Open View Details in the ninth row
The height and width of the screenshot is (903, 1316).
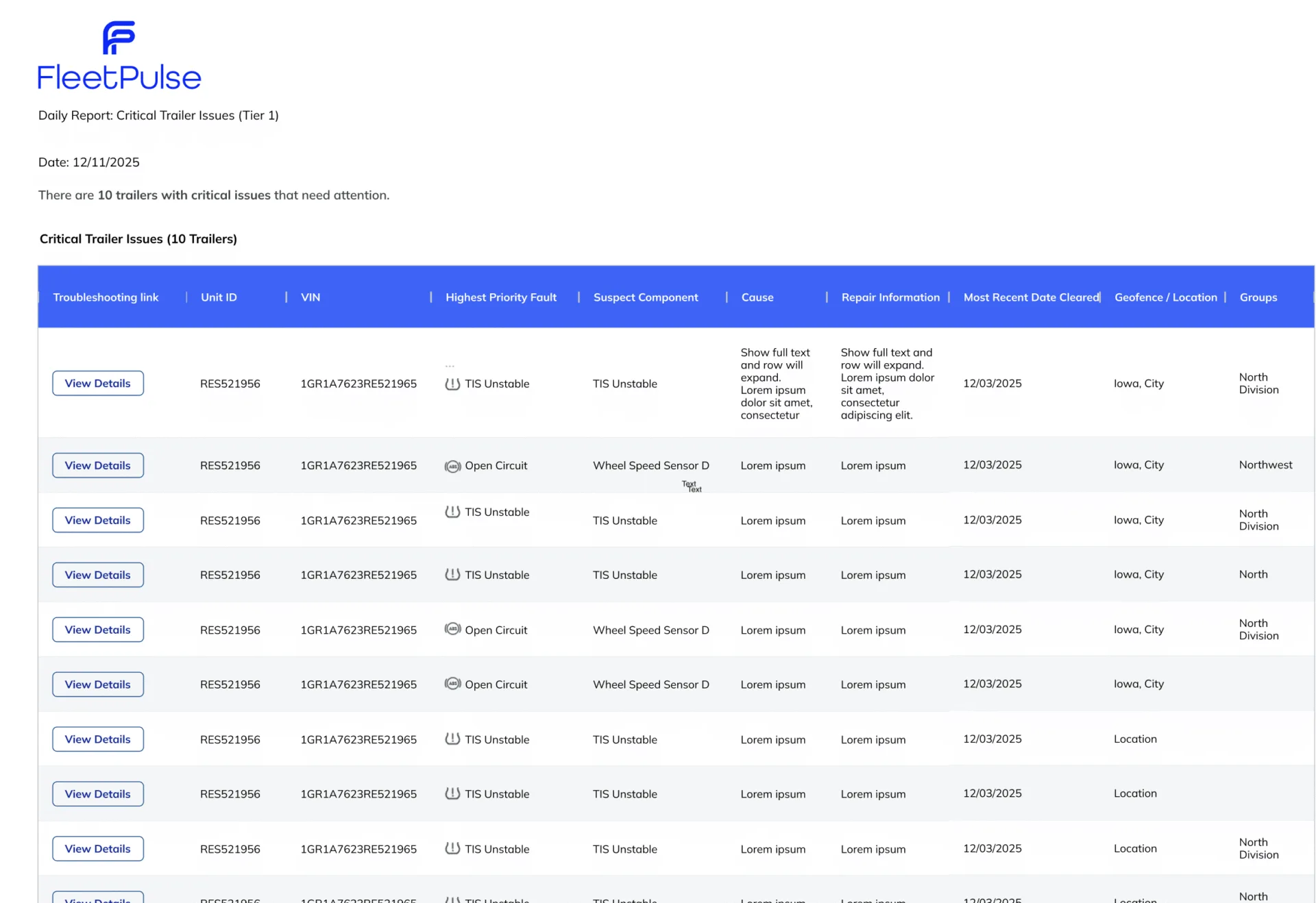(98, 848)
